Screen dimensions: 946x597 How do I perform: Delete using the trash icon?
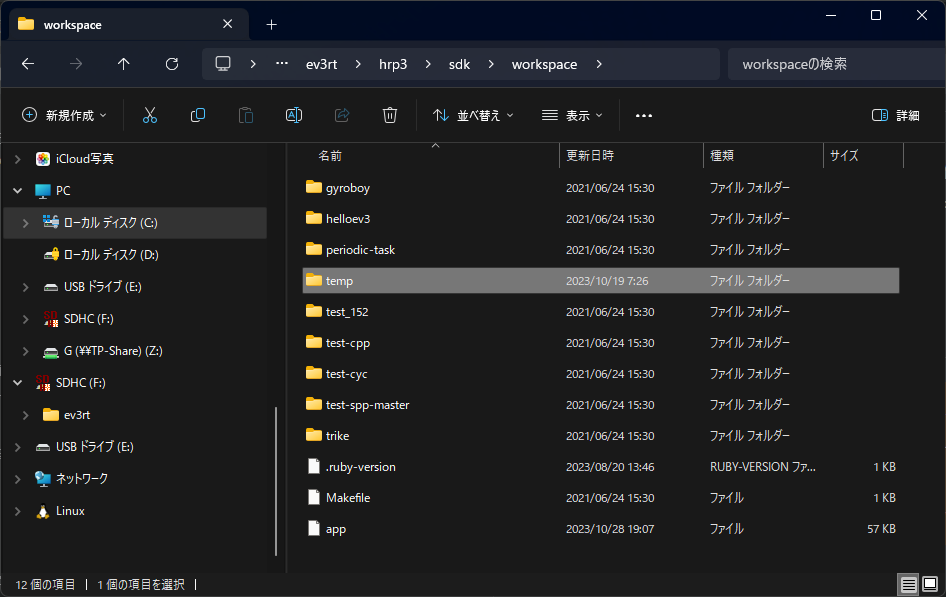(390, 114)
